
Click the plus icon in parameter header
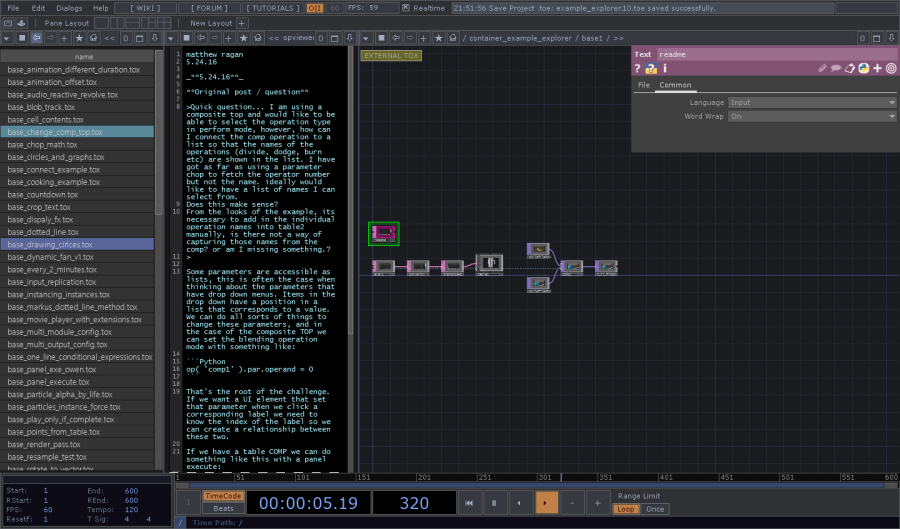coord(877,69)
